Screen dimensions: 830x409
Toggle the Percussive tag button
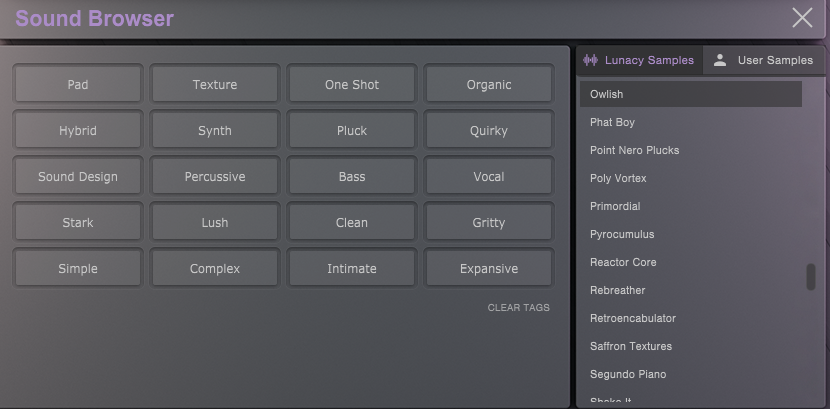coord(215,177)
